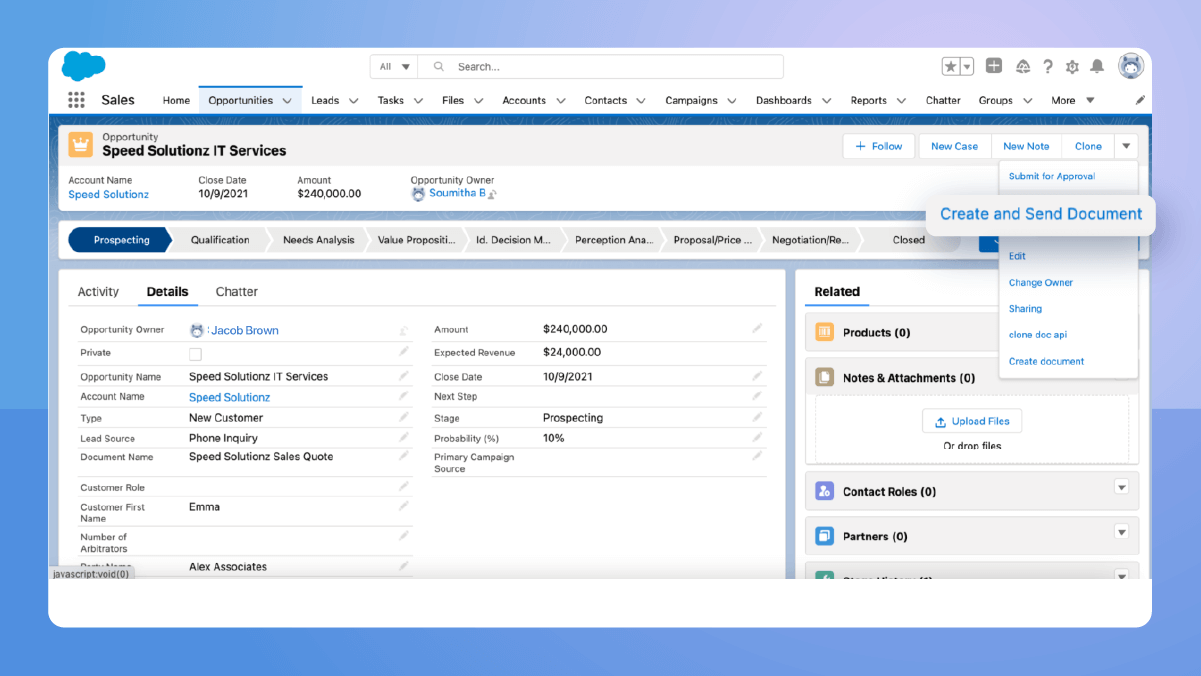Select the Closed stage in path
This screenshot has height=676, width=1201.
pos(909,240)
